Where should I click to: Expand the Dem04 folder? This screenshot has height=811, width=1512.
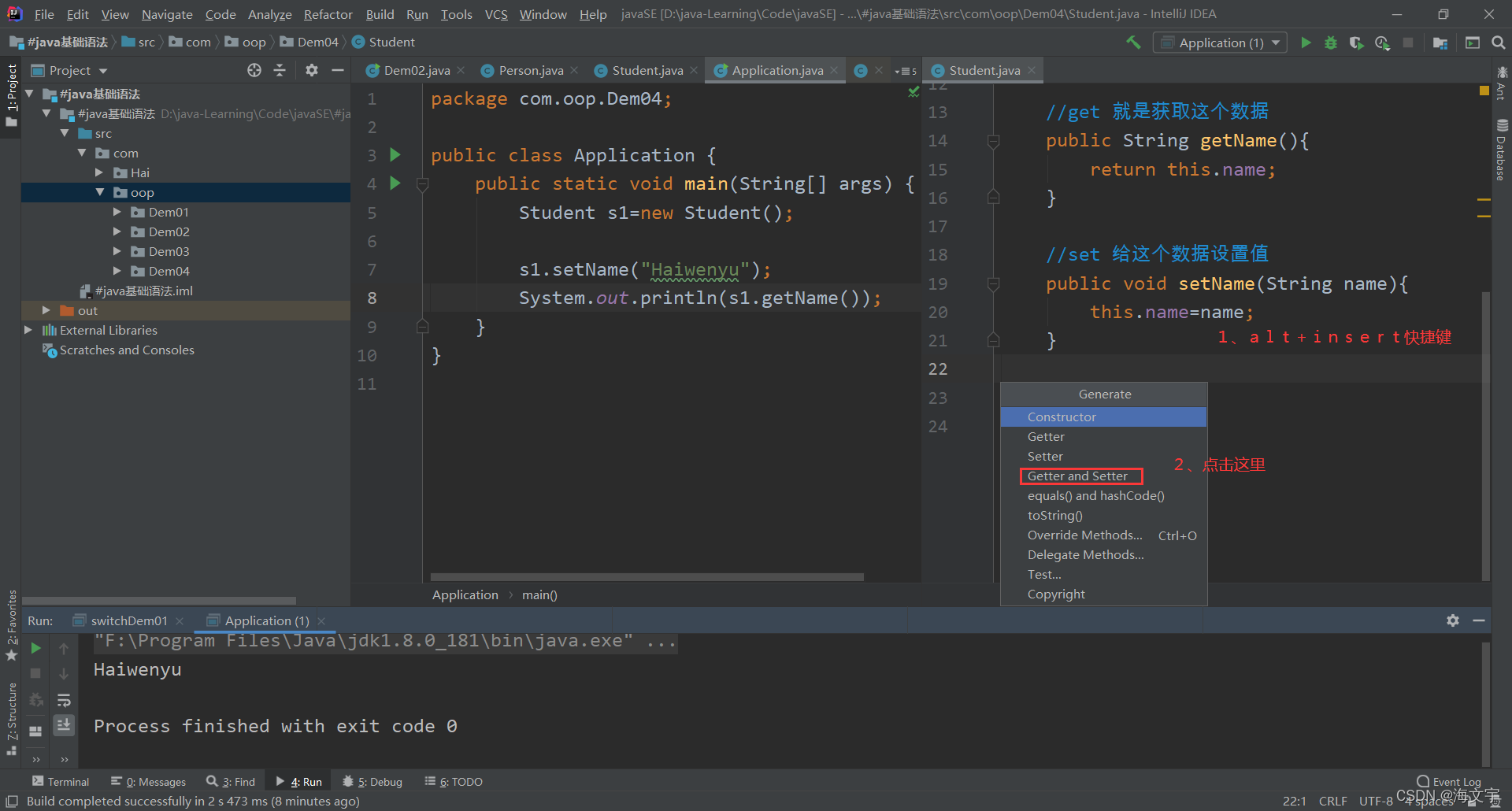(117, 271)
